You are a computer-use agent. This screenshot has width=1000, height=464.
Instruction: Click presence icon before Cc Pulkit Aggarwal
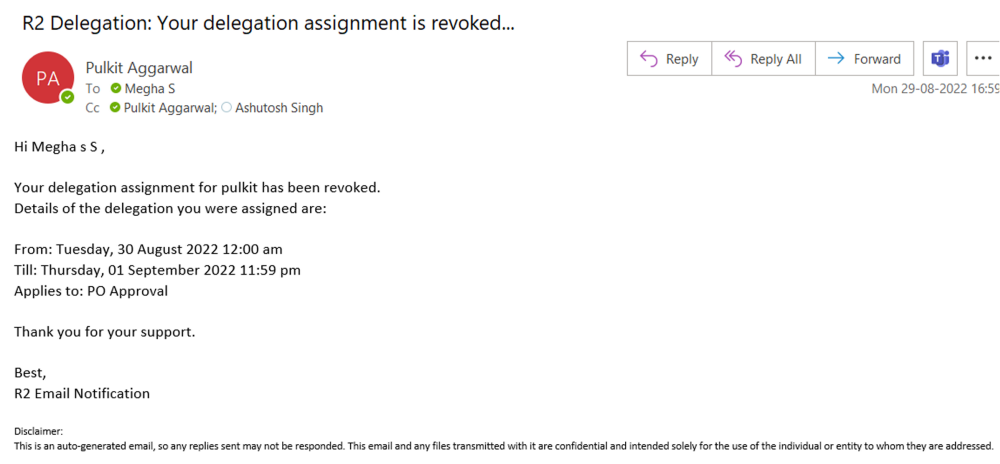coord(116,108)
